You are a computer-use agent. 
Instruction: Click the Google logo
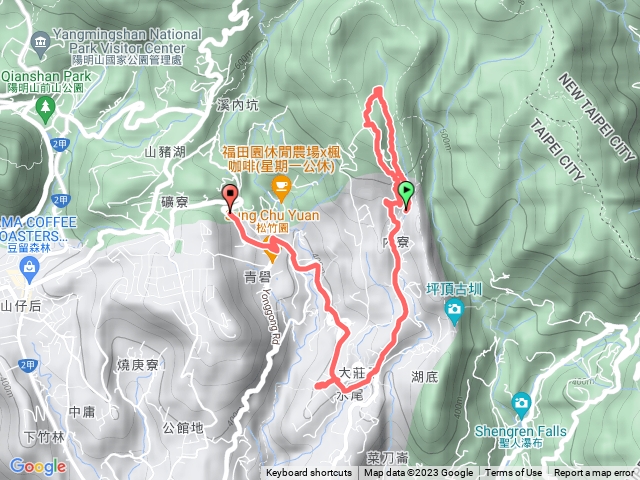(38, 467)
